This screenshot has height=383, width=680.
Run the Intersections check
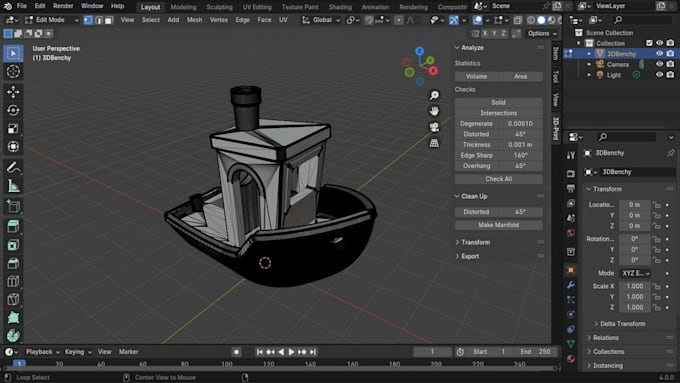coord(499,113)
